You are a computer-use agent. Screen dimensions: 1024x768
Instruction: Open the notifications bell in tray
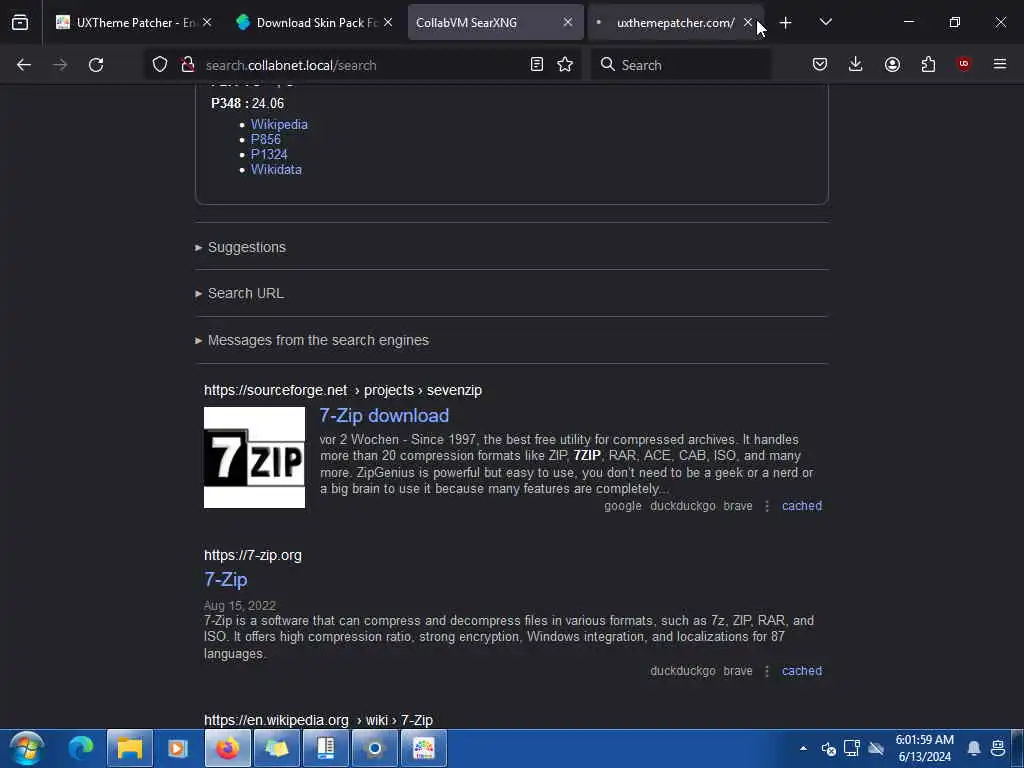(x=974, y=748)
